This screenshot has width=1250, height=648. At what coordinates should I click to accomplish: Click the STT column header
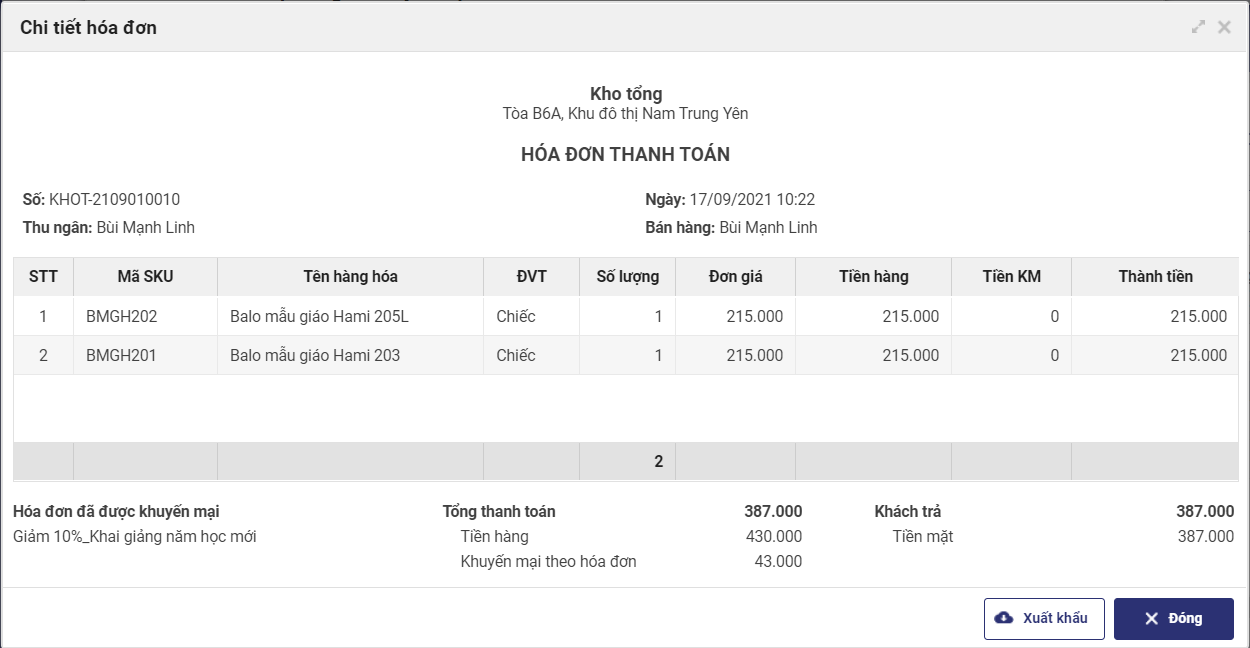(x=43, y=277)
